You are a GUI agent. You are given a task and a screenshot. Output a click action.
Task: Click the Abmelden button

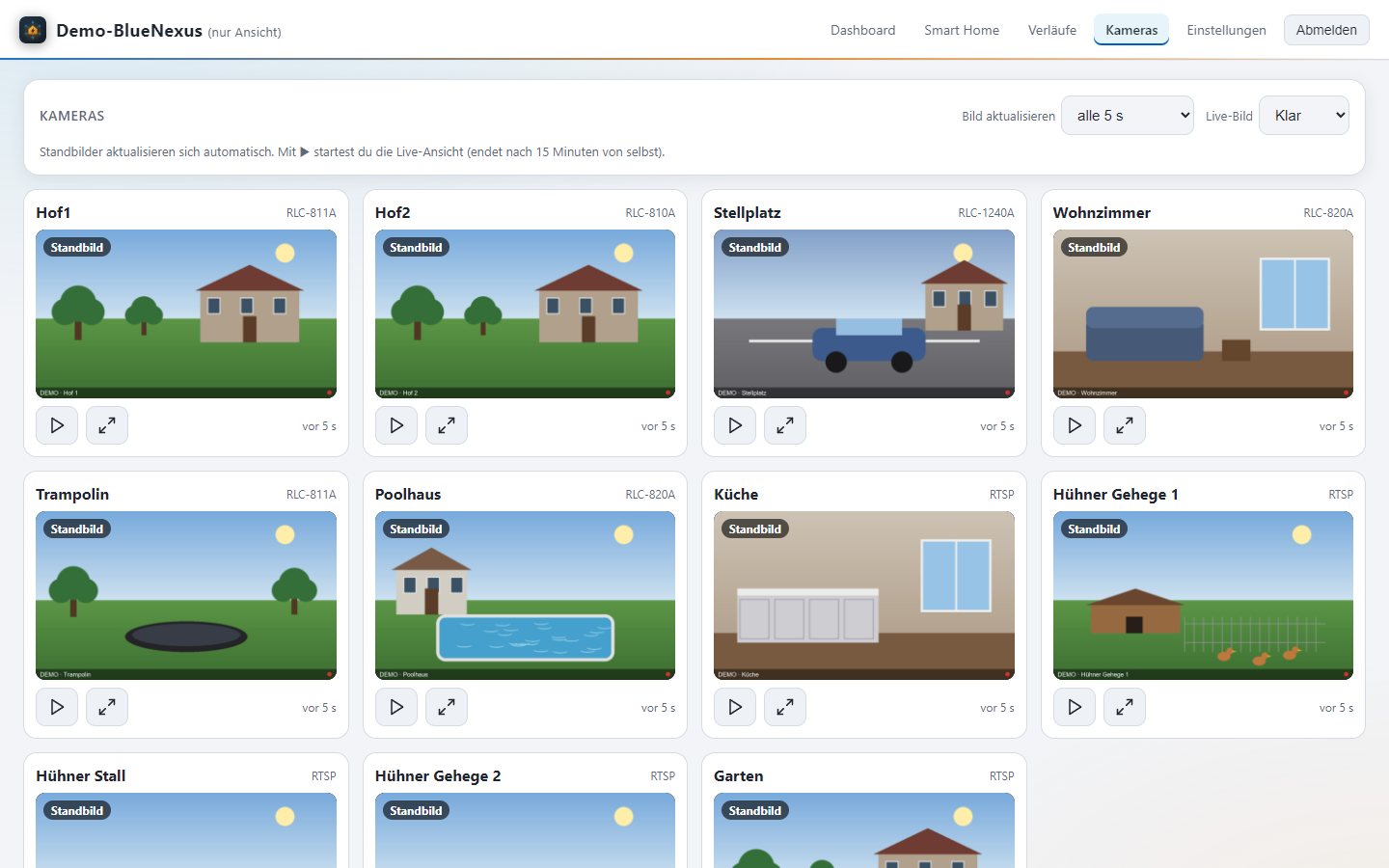(1326, 30)
